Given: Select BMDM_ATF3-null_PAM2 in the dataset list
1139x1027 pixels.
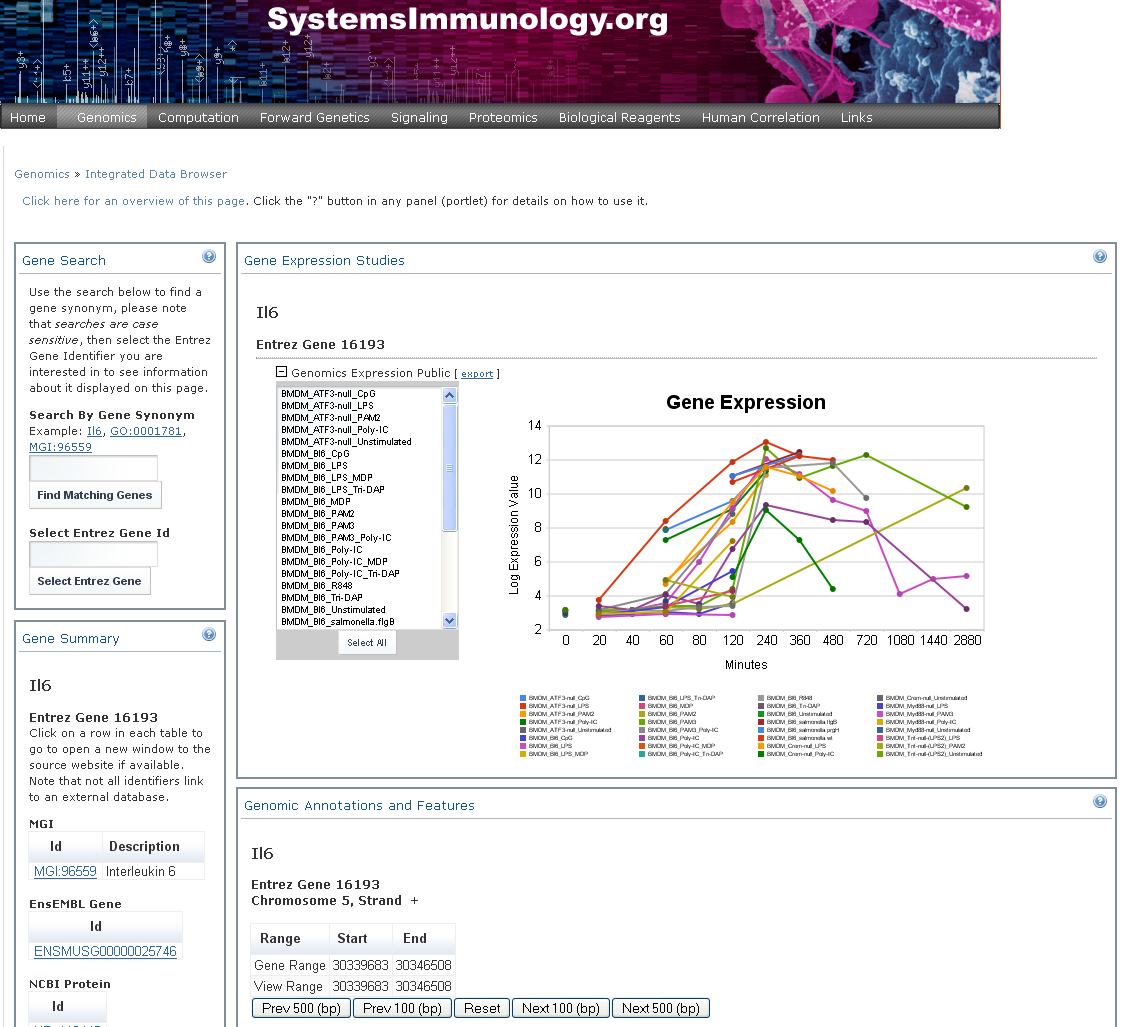Looking at the screenshot, I should point(360,418).
